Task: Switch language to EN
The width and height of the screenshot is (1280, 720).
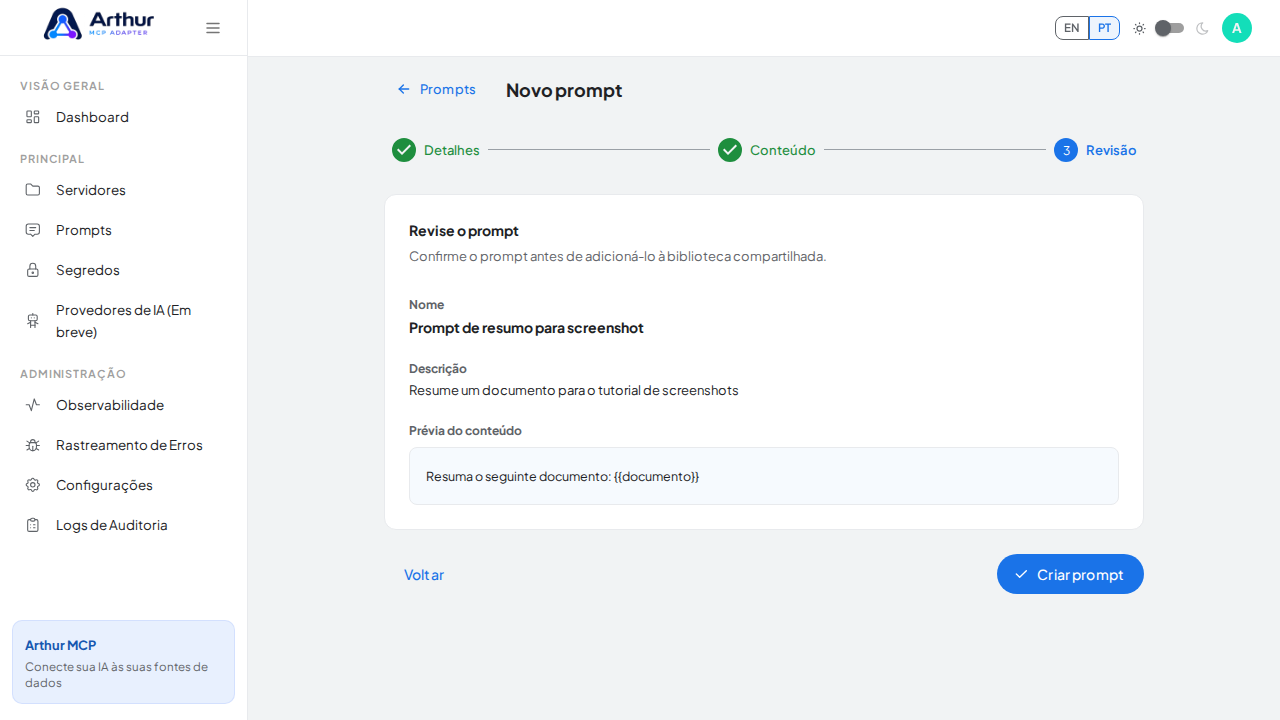Action: [1072, 28]
